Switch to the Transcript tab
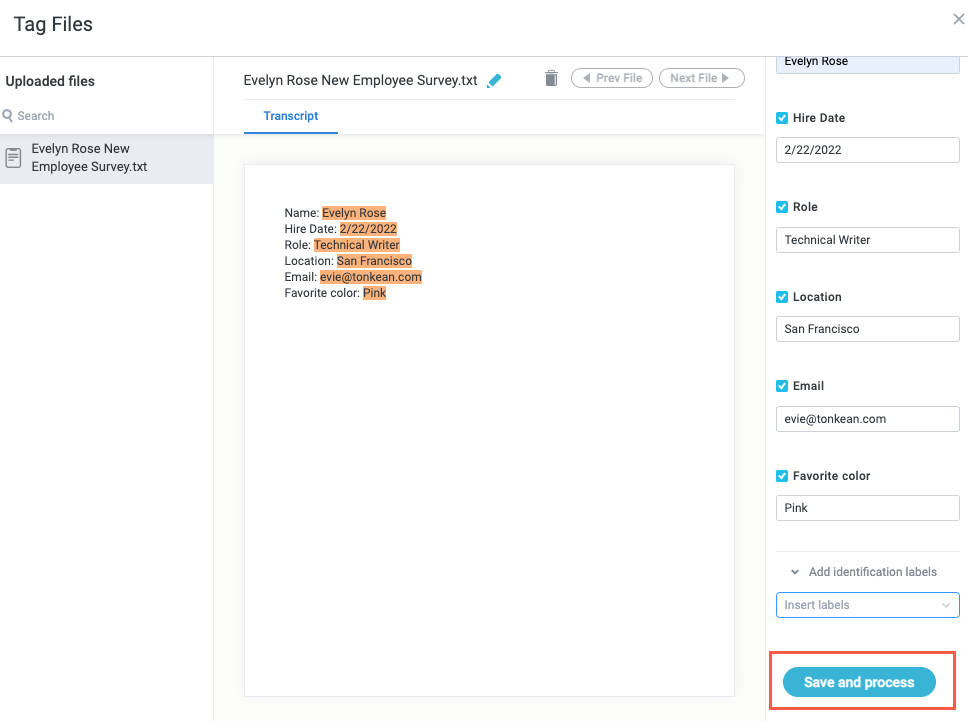 (291, 116)
